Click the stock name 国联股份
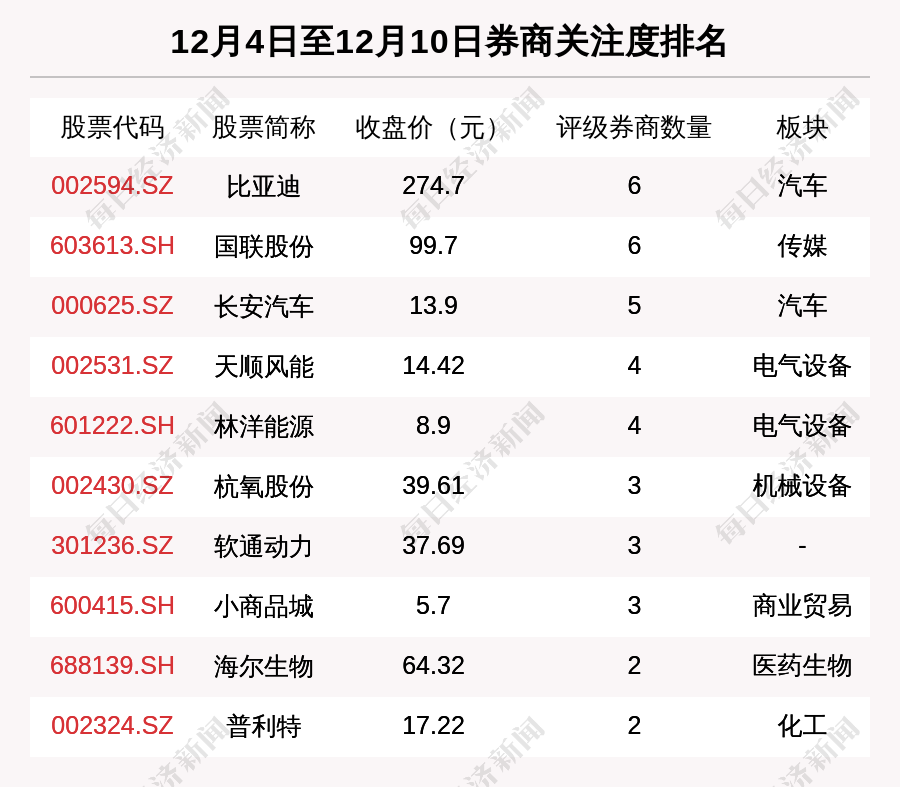This screenshot has height=787, width=900. click(263, 246)
